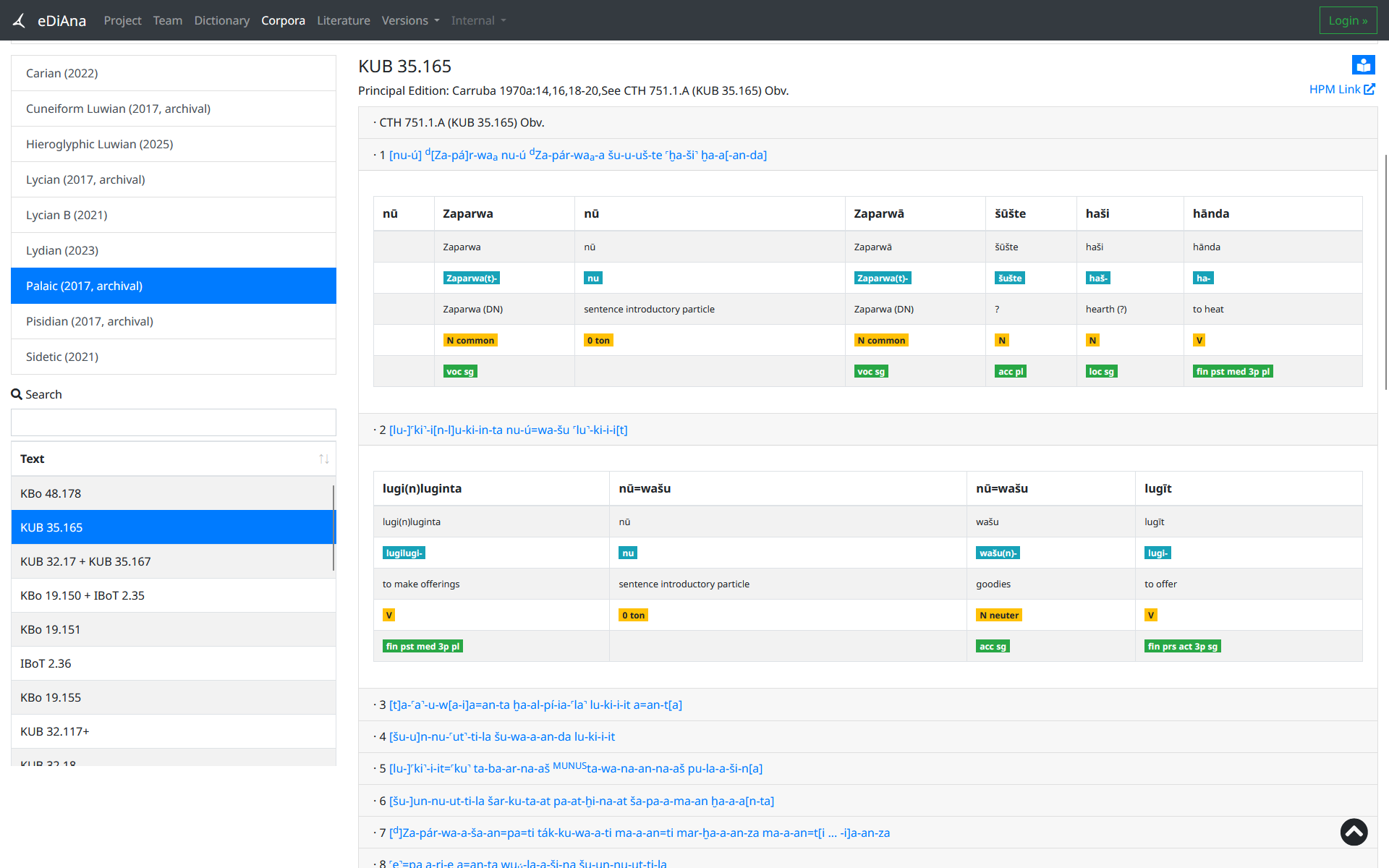Image resolution: width=1389 pixels, height=868 pixels.
Task: Go to the Literature page
Action: [343, 20]
